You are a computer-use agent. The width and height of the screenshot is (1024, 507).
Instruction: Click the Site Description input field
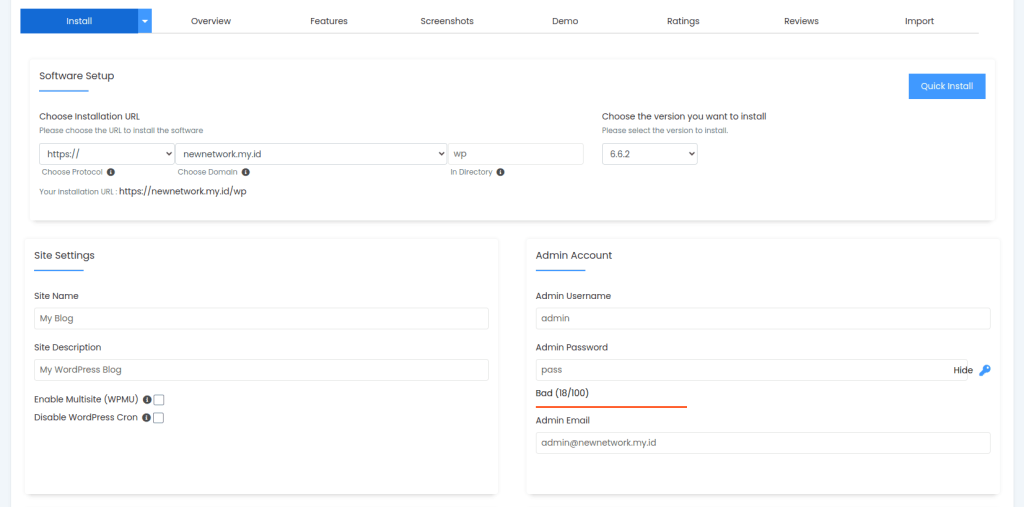(261, 370)
